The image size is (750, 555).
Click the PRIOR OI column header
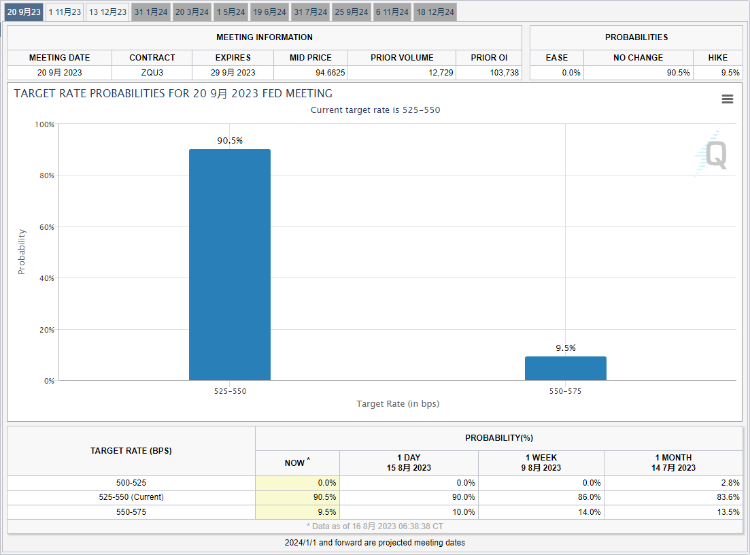pos(489,57)
